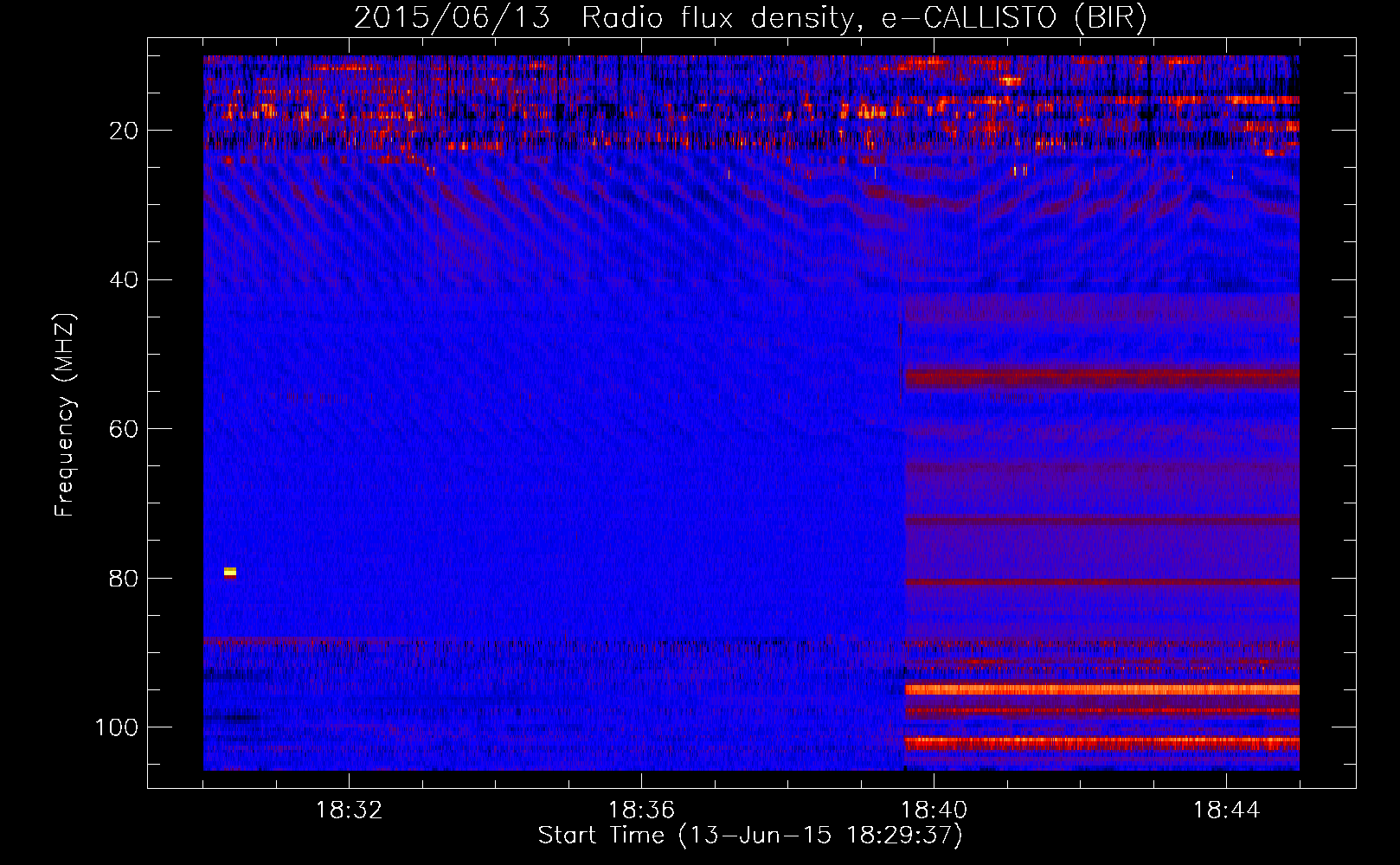The height and width of the screenshot is (865, 1400).
Task: Click the "Frequency (MHZ)" axis label
Action: click(65, 415)
